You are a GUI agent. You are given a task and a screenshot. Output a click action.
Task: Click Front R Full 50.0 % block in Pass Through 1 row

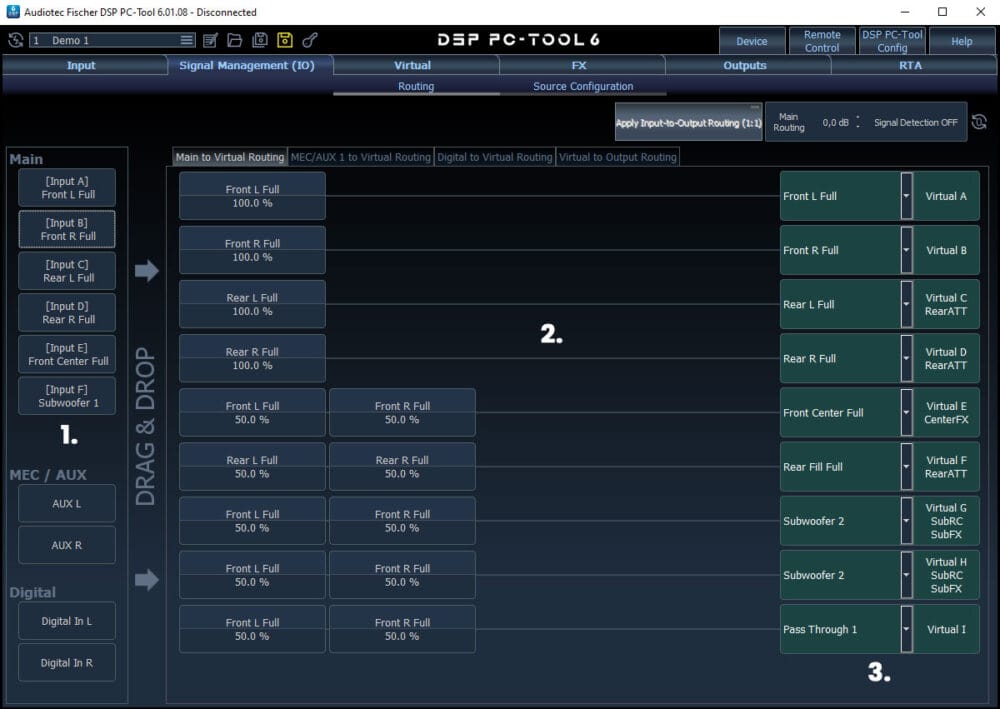coord(402,629)
